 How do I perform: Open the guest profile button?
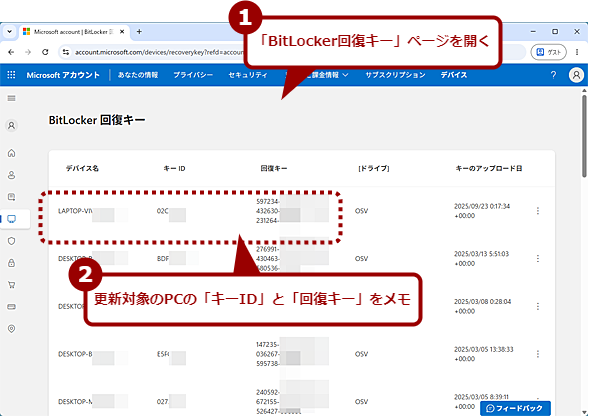(548, 52)
